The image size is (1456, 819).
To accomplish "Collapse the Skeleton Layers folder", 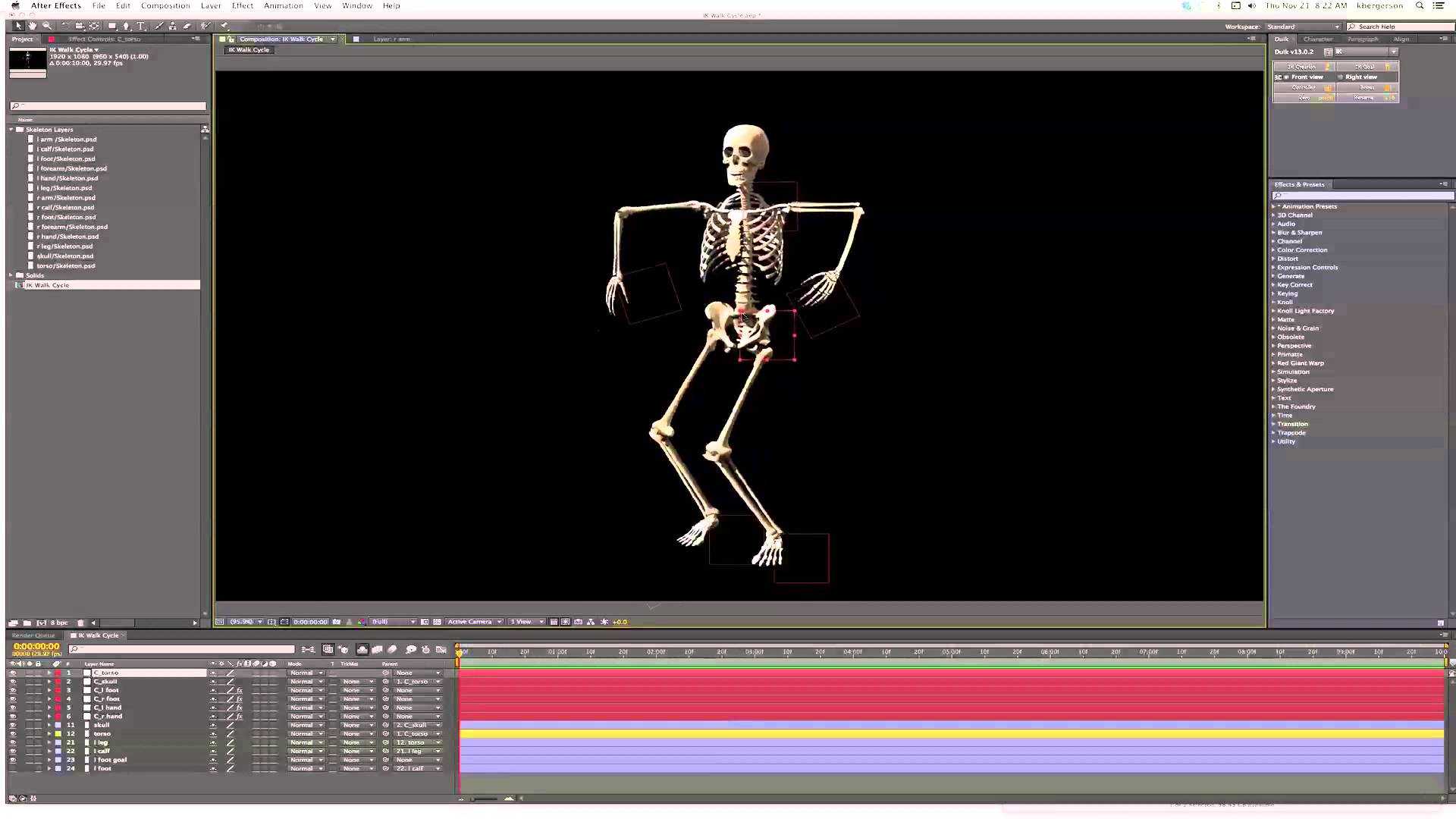I will click(11, 130).
